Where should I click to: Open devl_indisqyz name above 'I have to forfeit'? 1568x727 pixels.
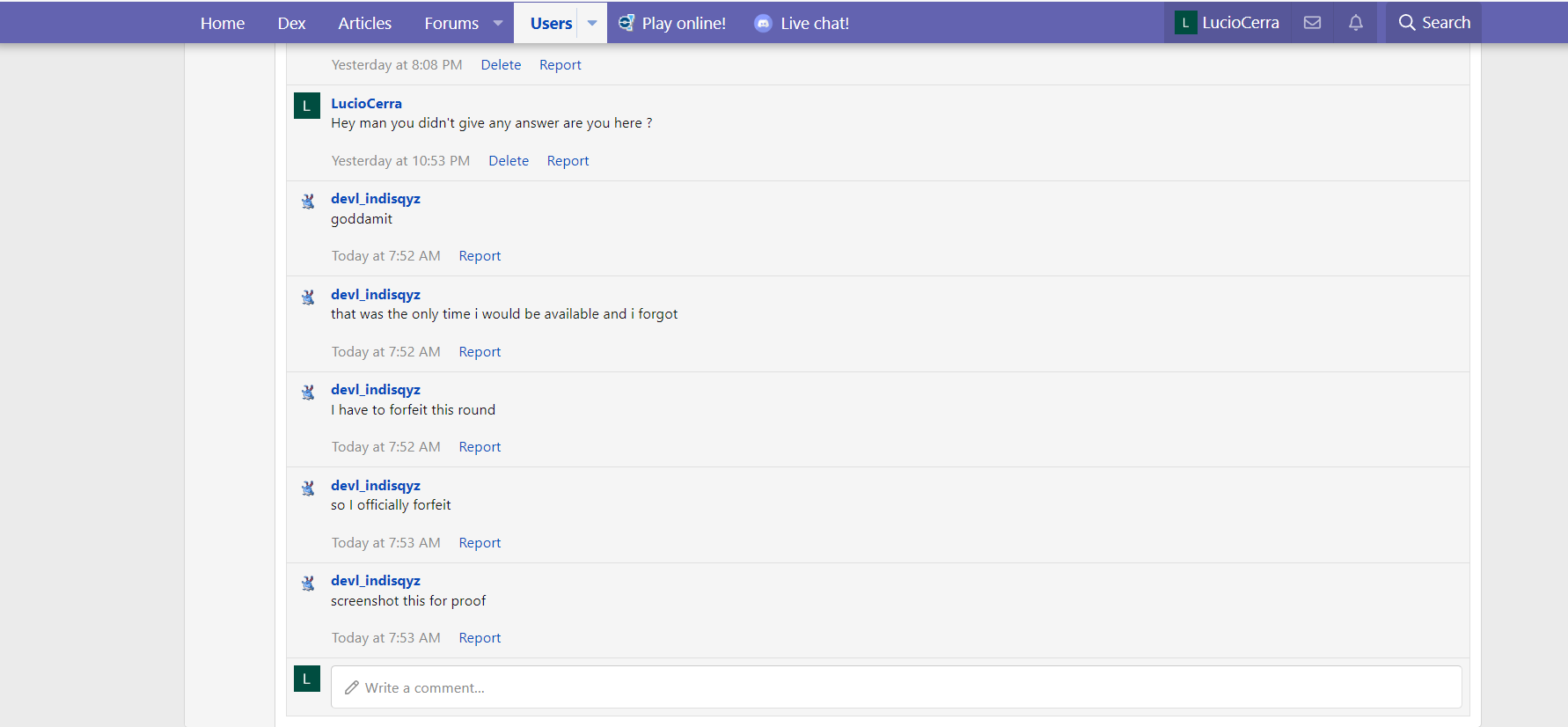tap(376, 390)
